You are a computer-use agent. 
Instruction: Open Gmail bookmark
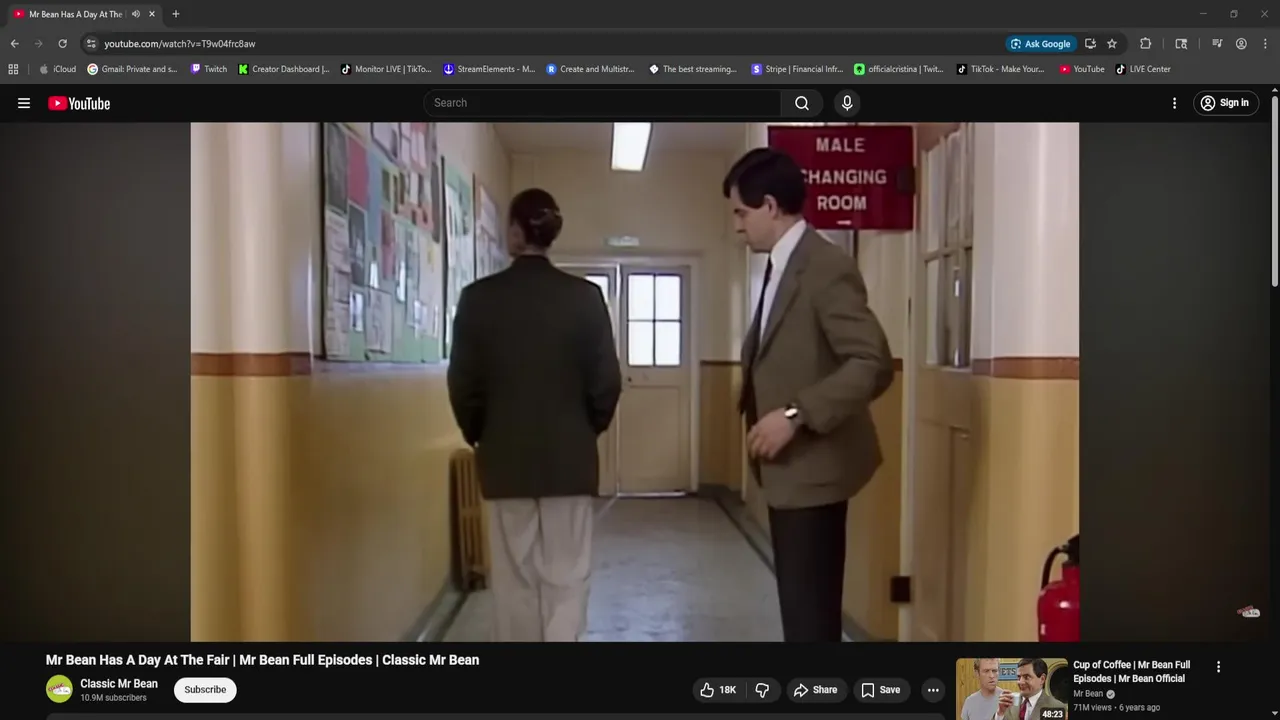[x=132, y=69]
